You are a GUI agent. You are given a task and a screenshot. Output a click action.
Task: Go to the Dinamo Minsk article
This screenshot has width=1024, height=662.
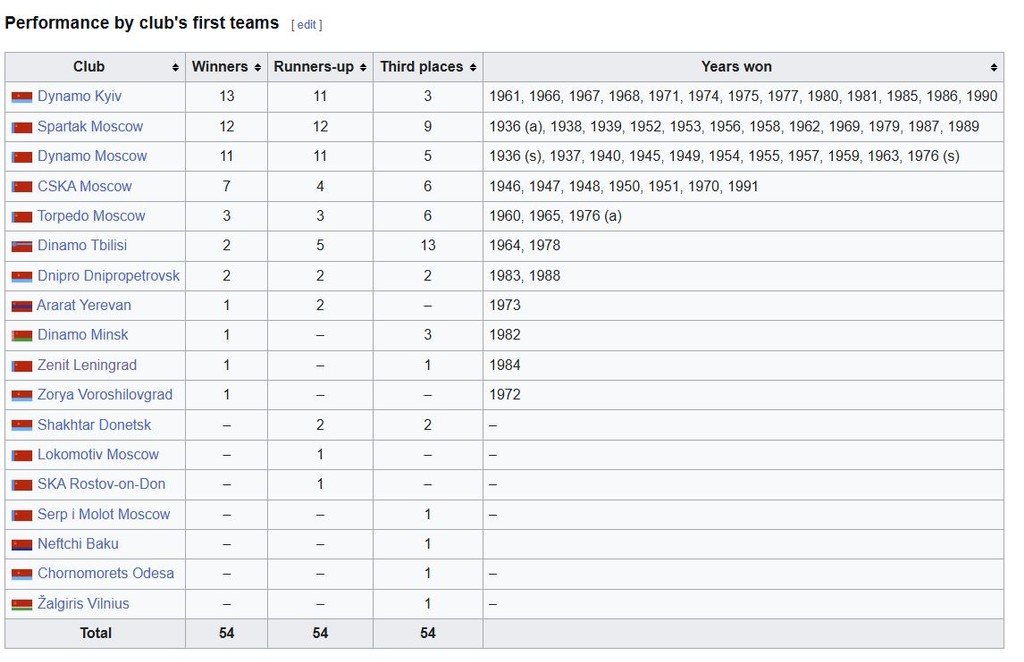coord(83,335)
